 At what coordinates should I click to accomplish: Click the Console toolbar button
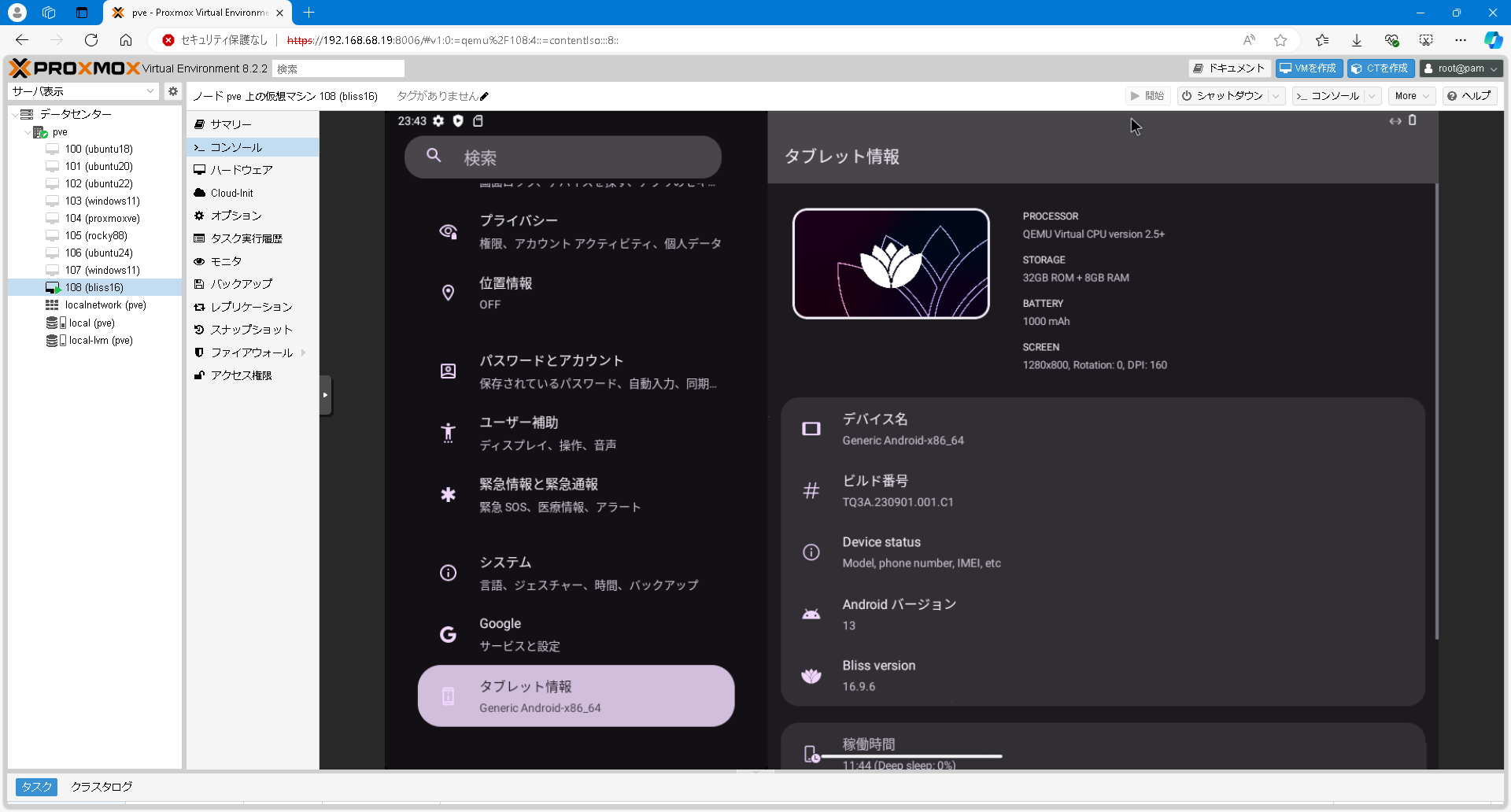point(1328,96)
